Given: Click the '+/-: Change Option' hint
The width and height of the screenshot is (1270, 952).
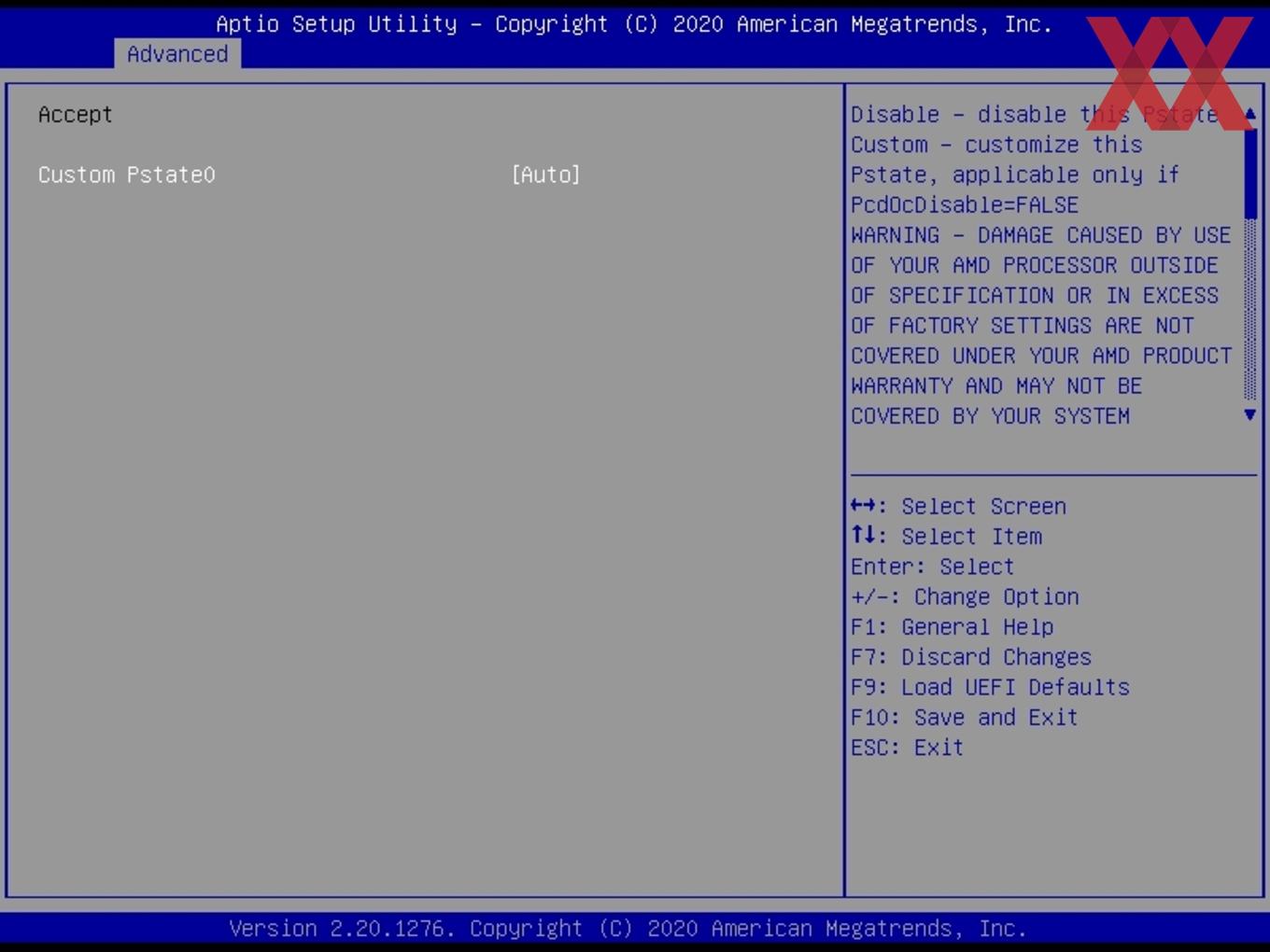Looking at the screenshot, I should 965,596.
